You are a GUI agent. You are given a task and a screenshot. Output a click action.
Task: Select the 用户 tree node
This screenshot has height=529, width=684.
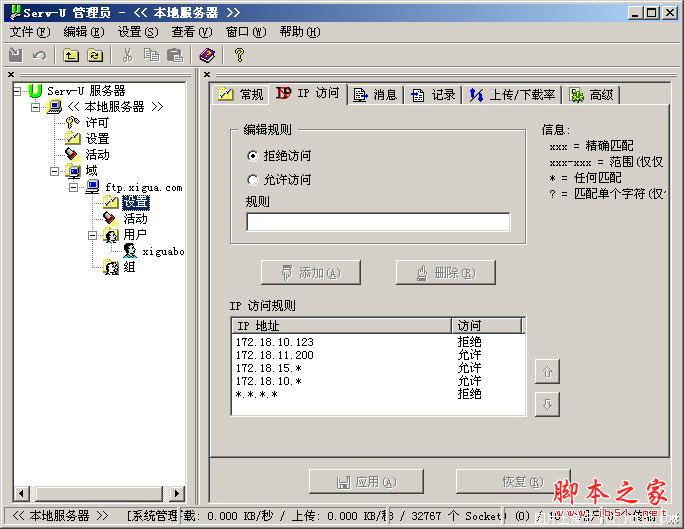coord(135,234)
